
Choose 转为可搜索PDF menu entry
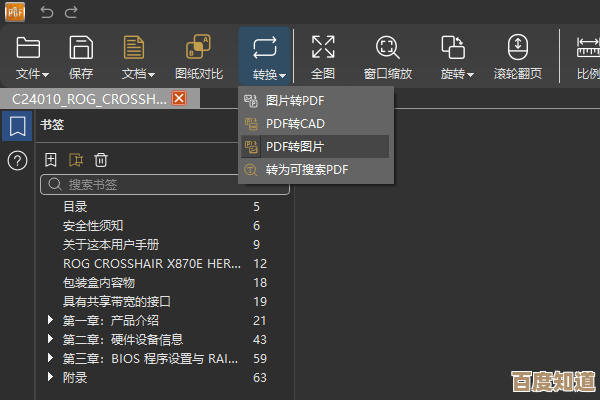(316, 170)
